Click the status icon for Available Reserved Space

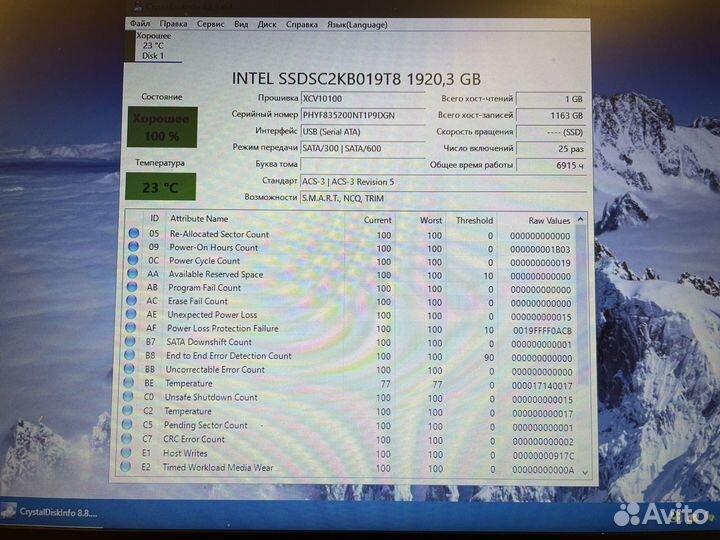pos(132,273)
